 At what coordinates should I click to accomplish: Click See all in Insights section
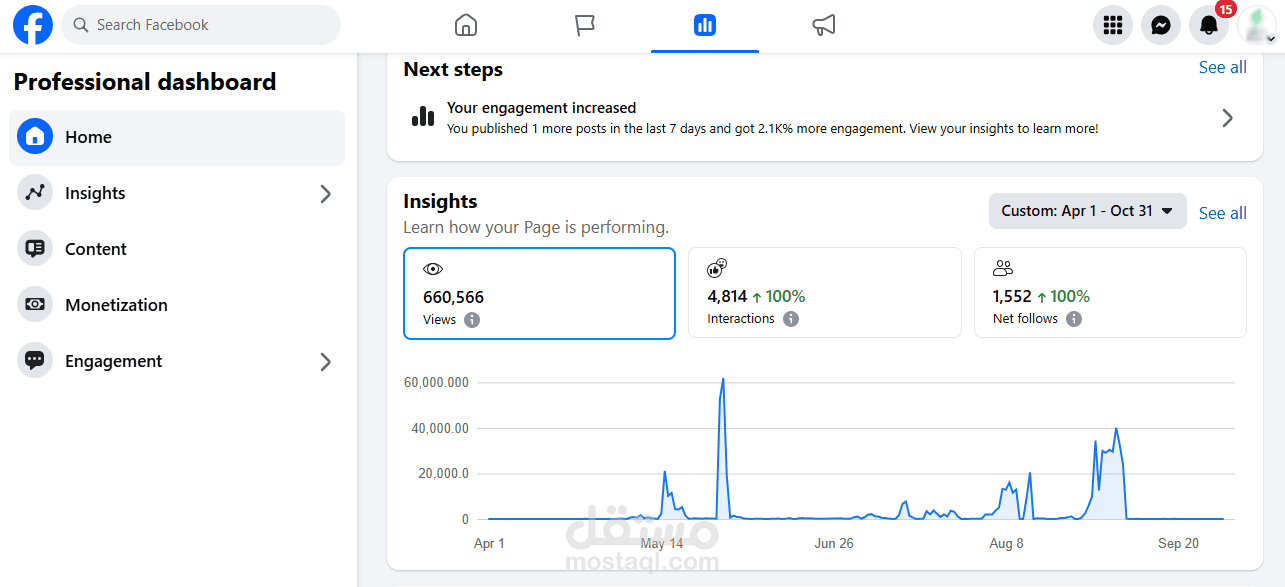coord(1222,213)
